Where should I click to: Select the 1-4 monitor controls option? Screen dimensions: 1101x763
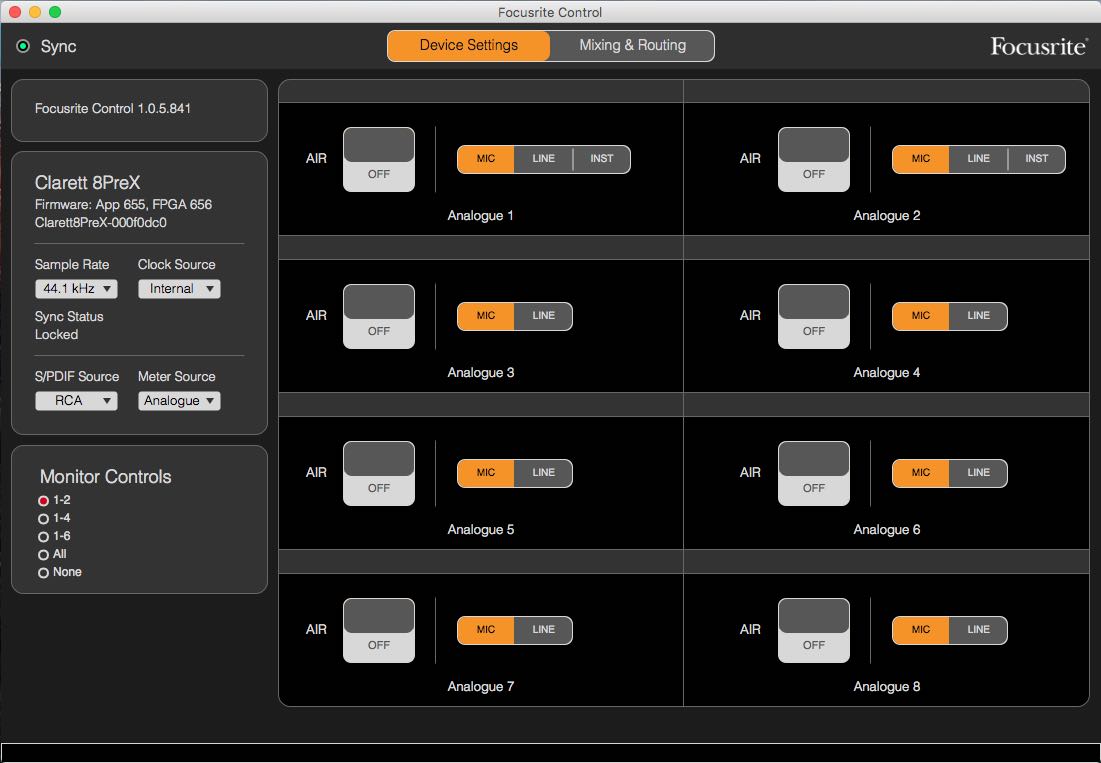[x=43, y=519]
